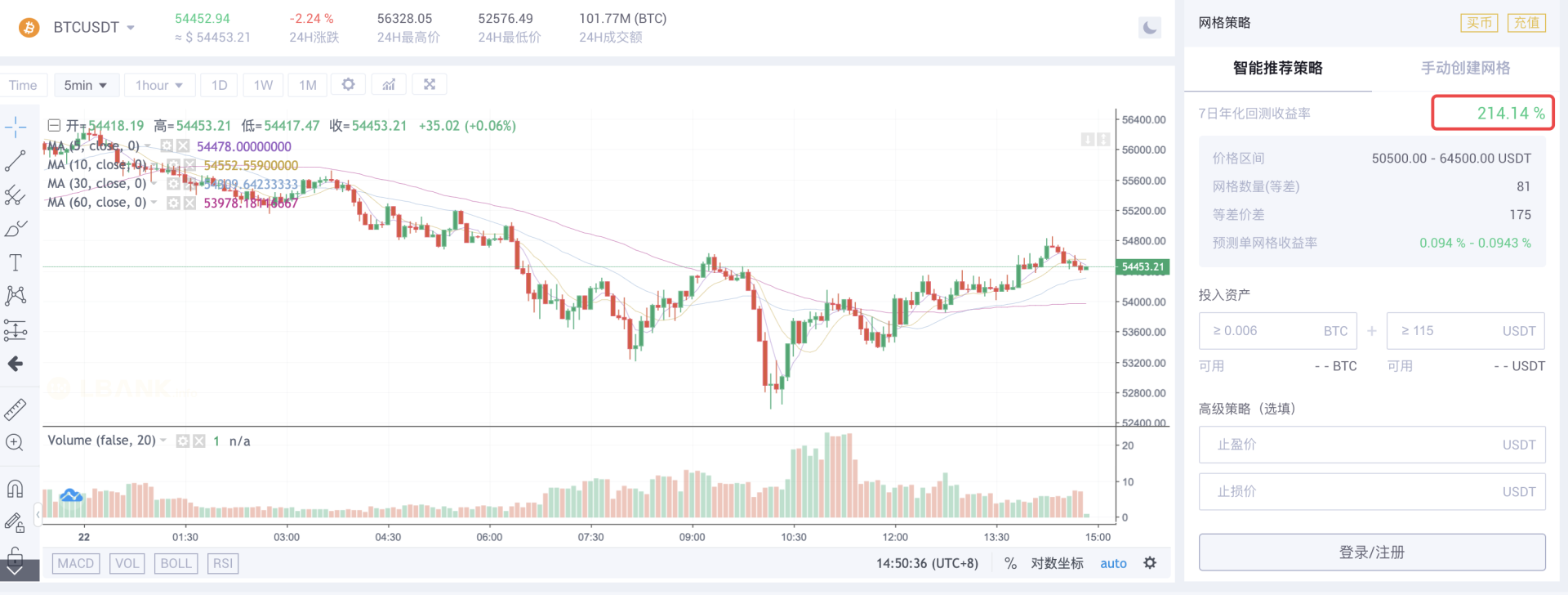Click the 充值 button at top right
Image resolution: width=1568 pixels, height=595 pixels.
tap(1526, 23)
